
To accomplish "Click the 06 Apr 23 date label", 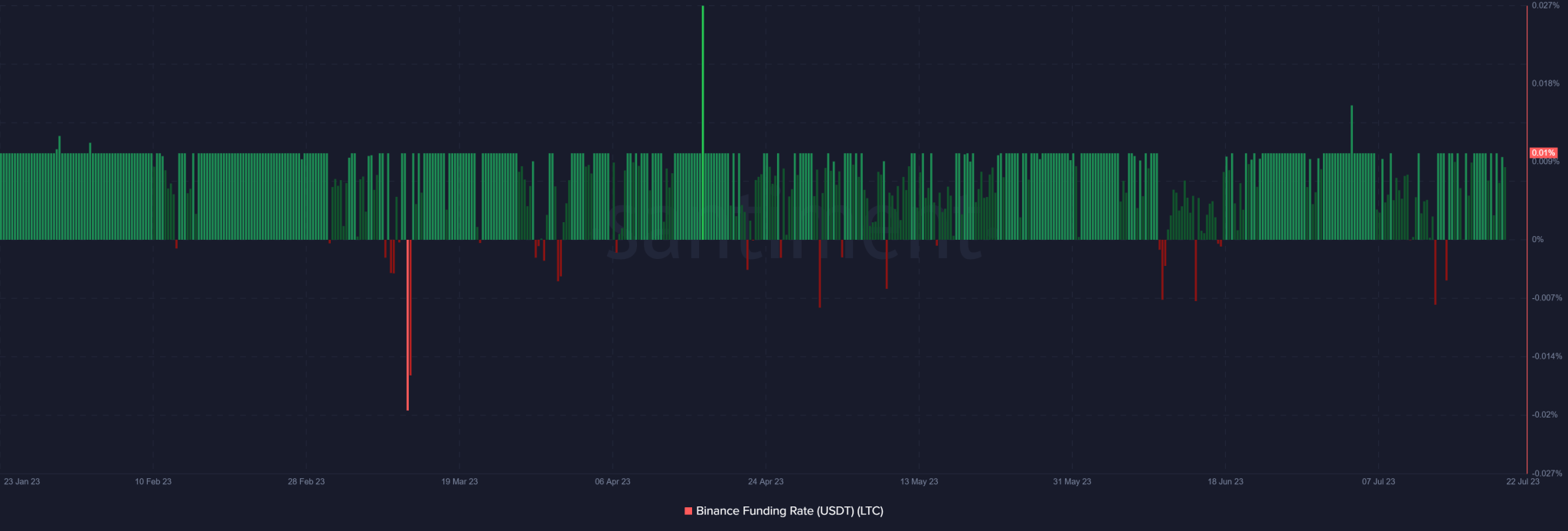I will pos(612,482).
